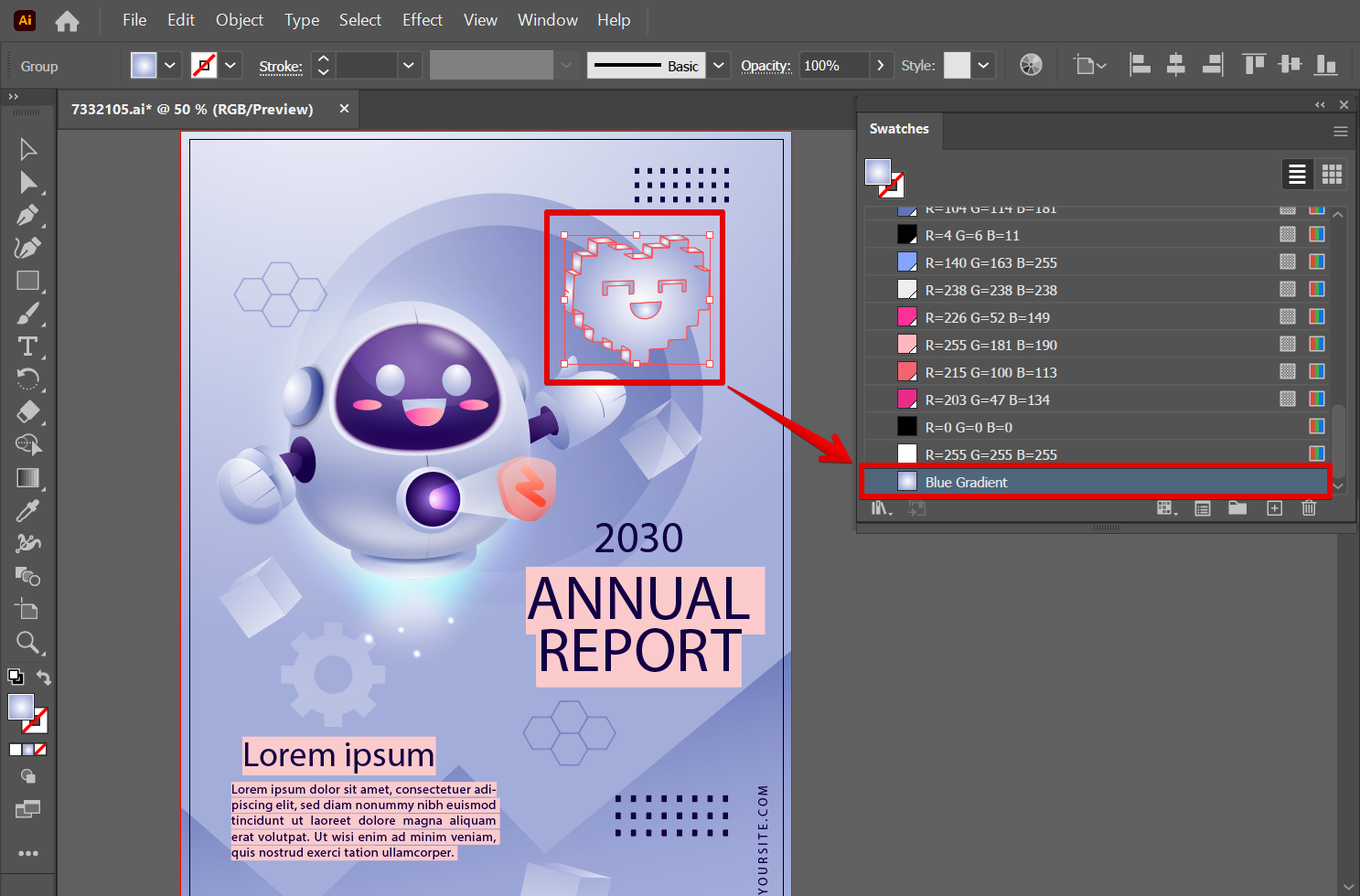Click the Stroke panel link
The height and width of the screenshot is (896, 1360).
tap(280, 67)
